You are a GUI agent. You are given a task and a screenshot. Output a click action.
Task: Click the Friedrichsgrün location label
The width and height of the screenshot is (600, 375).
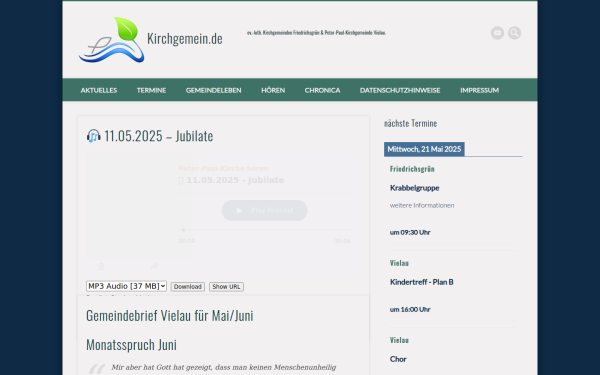(412, 169)
